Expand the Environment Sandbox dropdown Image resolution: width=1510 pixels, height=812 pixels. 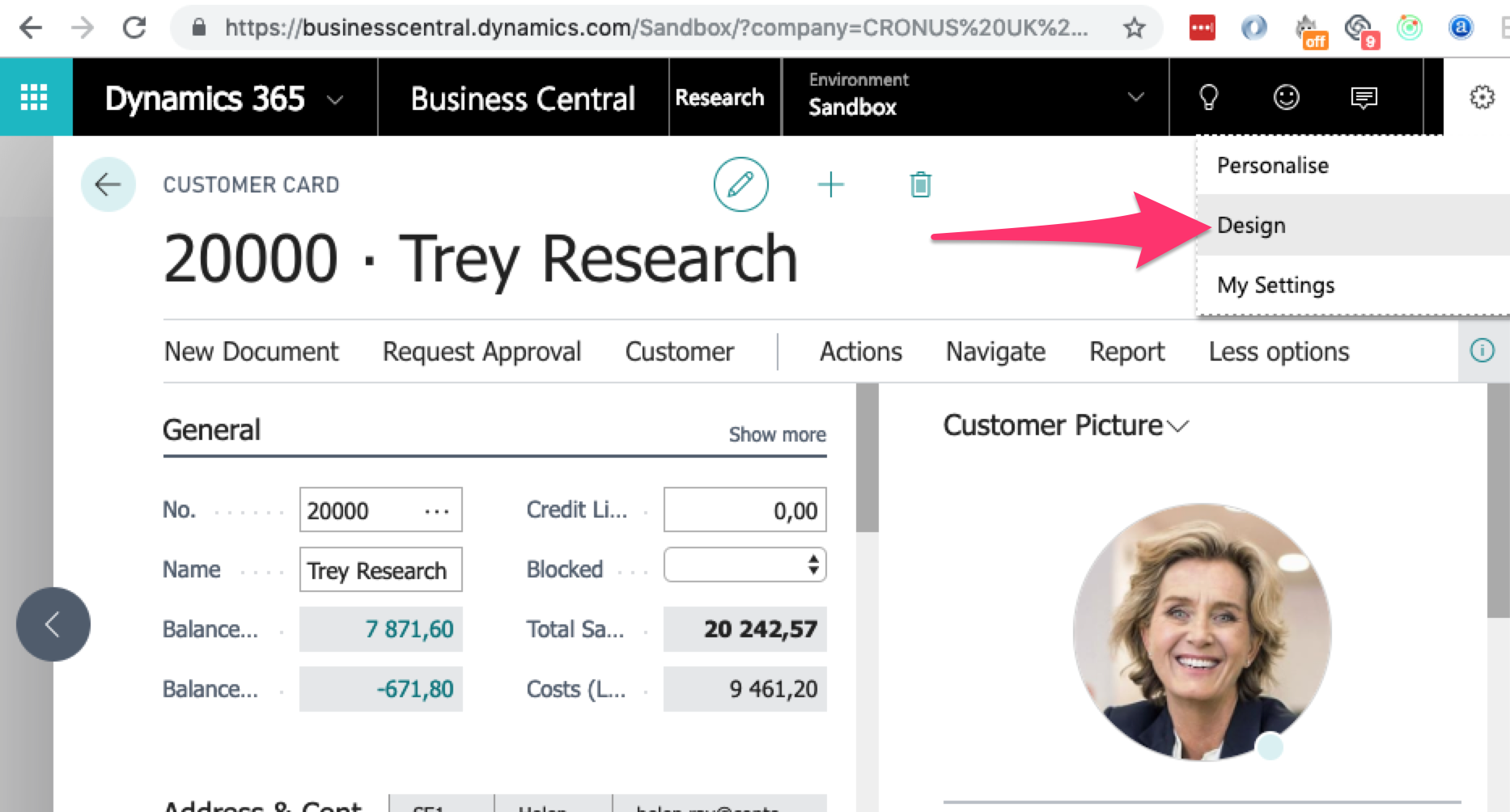tap(1136, 97)
